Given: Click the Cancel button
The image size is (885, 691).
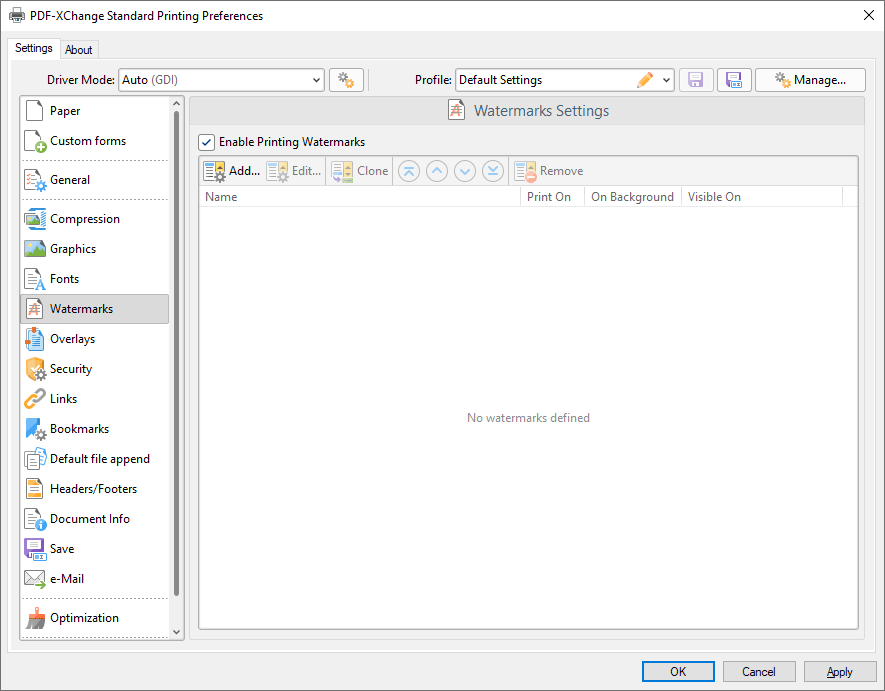Looking at the screenshot, I should (759, 672).
